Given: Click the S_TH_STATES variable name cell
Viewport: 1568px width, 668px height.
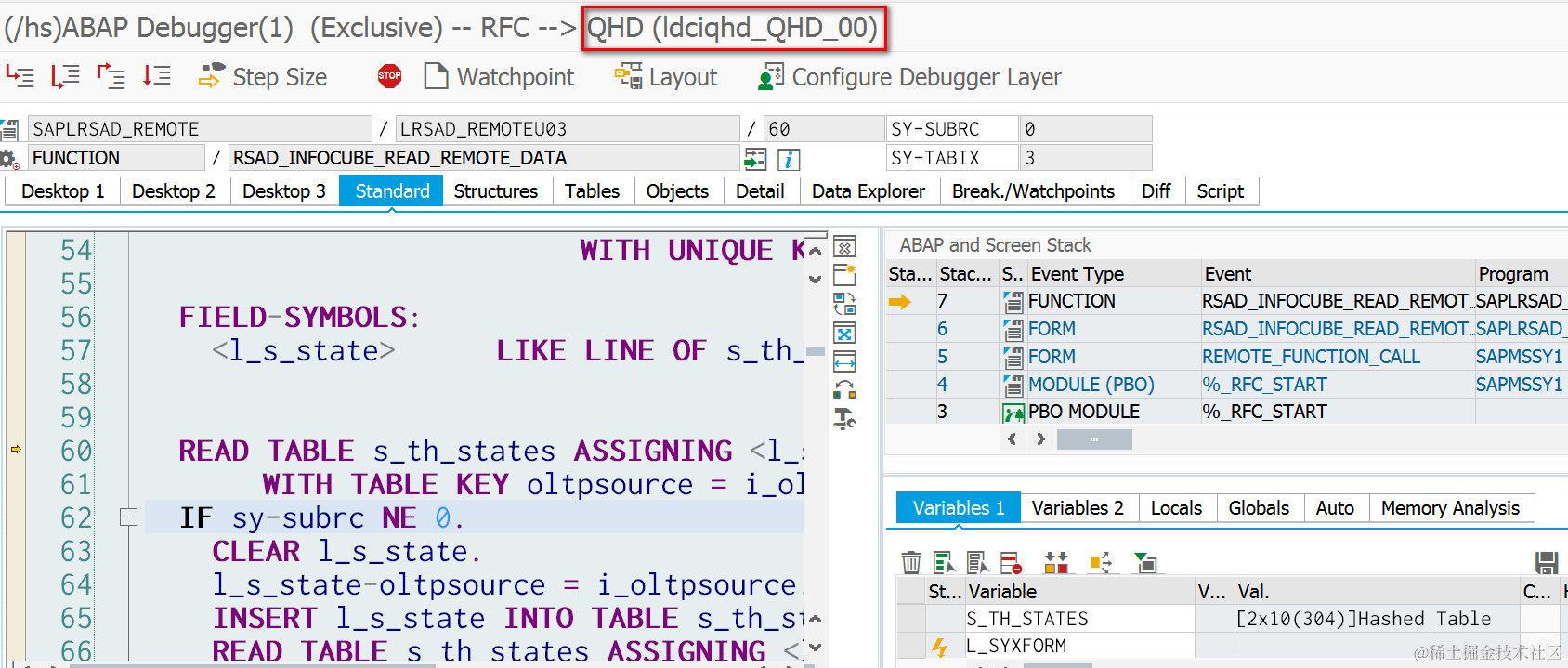Looking at the screenshot, I should tap(1079, 619).
